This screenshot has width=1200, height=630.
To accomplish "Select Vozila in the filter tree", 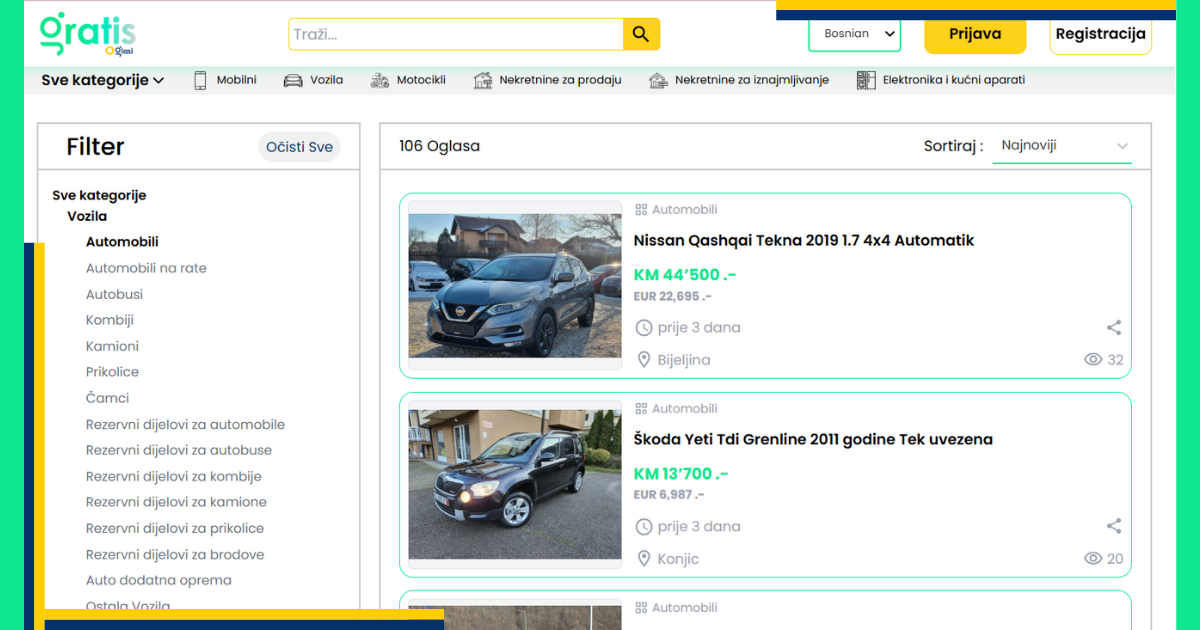I will [x=87, y=216].
